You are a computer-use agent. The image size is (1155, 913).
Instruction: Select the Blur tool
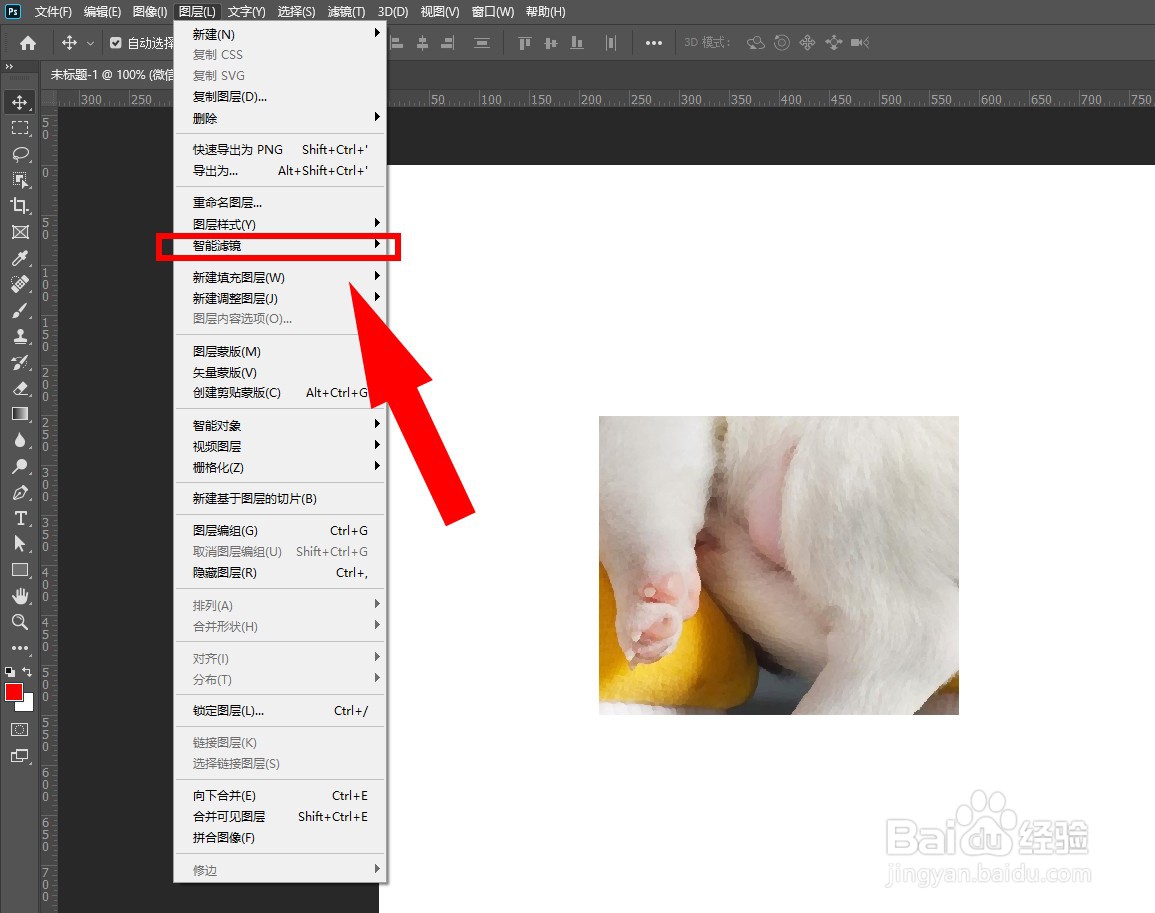pyautogui.click(x=20, y=440)
